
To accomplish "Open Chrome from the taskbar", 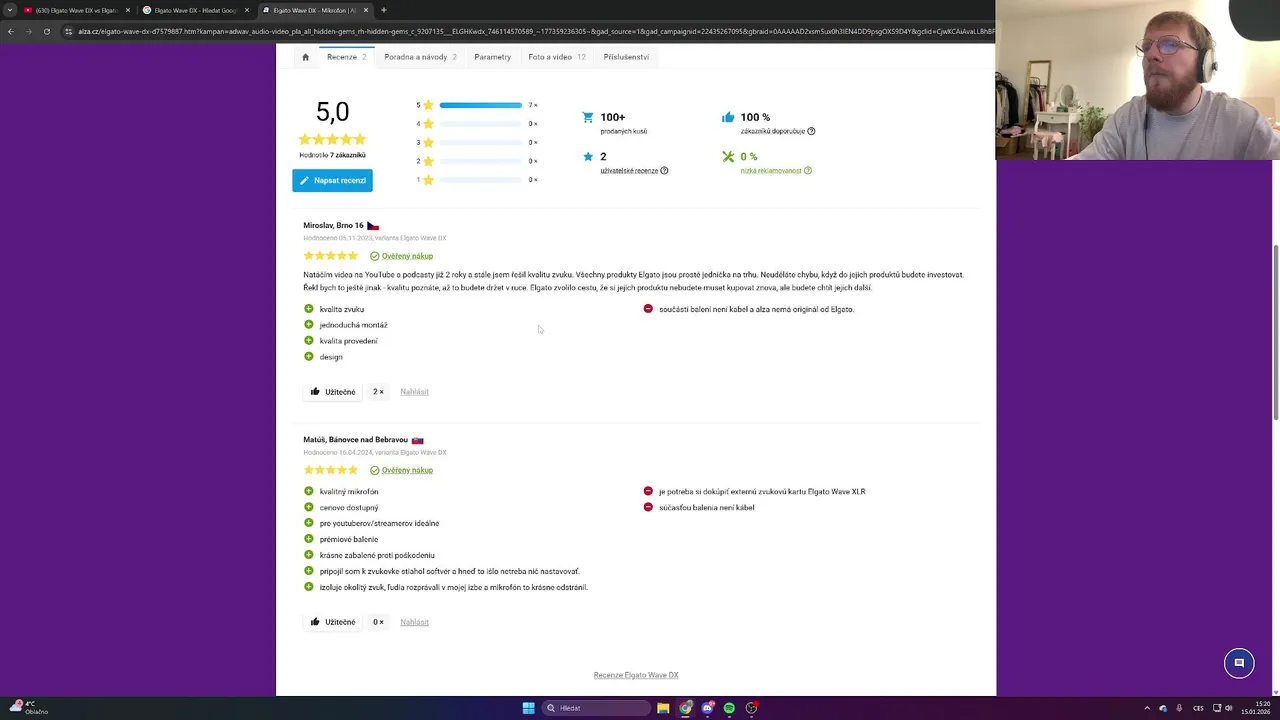I will click(685, 708).
